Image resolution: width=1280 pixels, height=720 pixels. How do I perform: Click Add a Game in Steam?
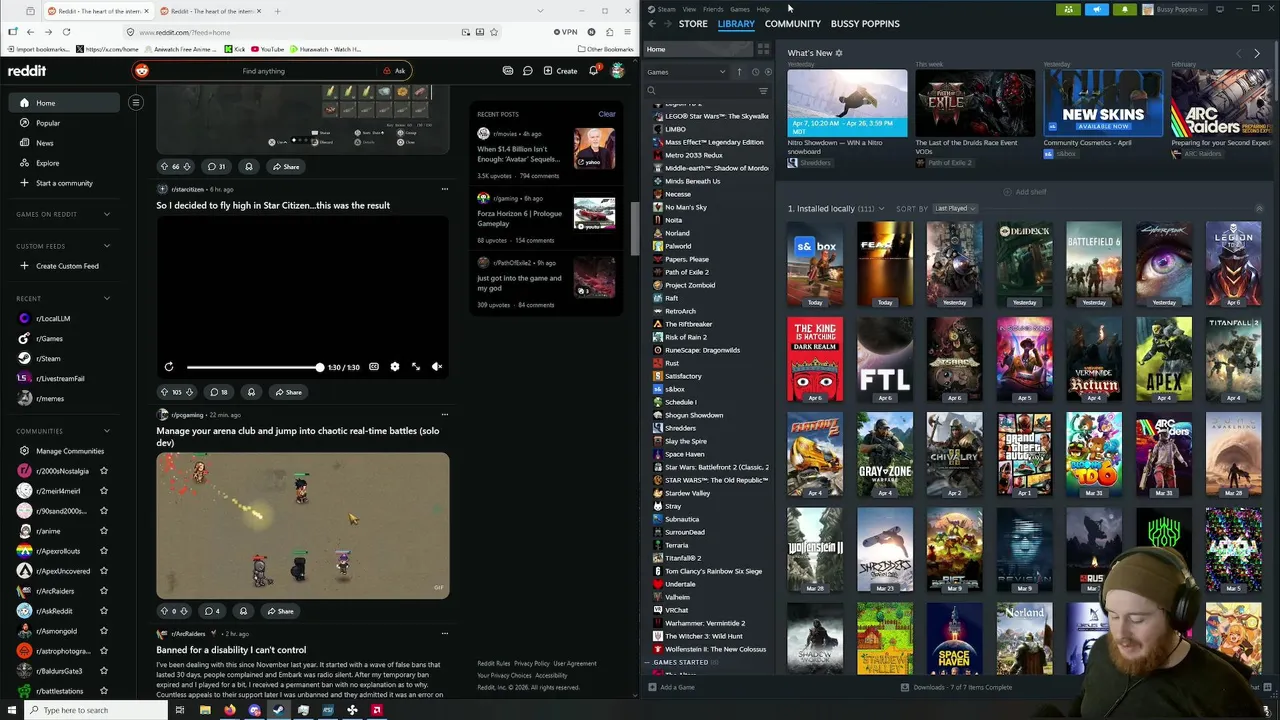(x=671, y=687)
